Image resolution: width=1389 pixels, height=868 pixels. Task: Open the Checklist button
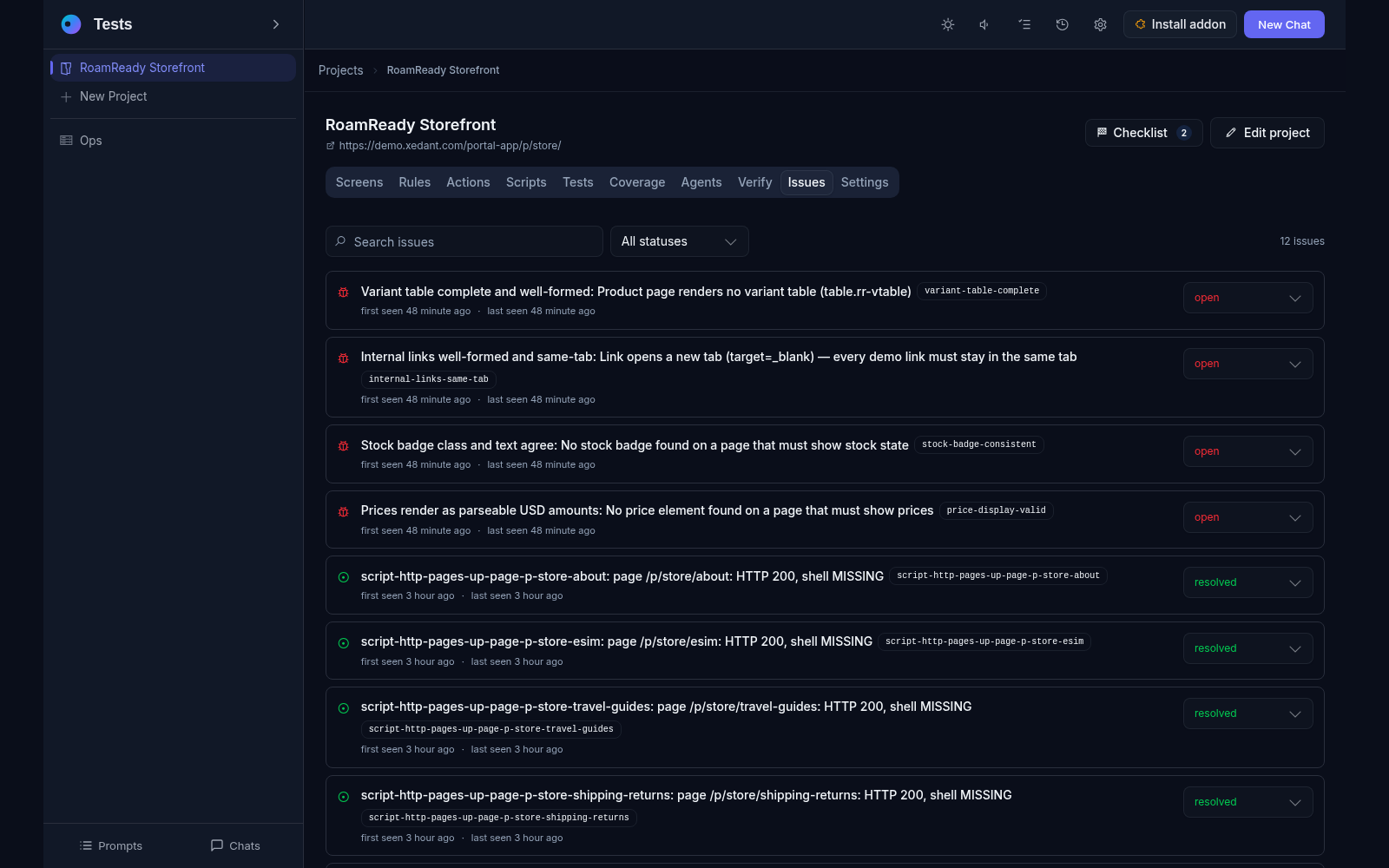point(1143,133)
